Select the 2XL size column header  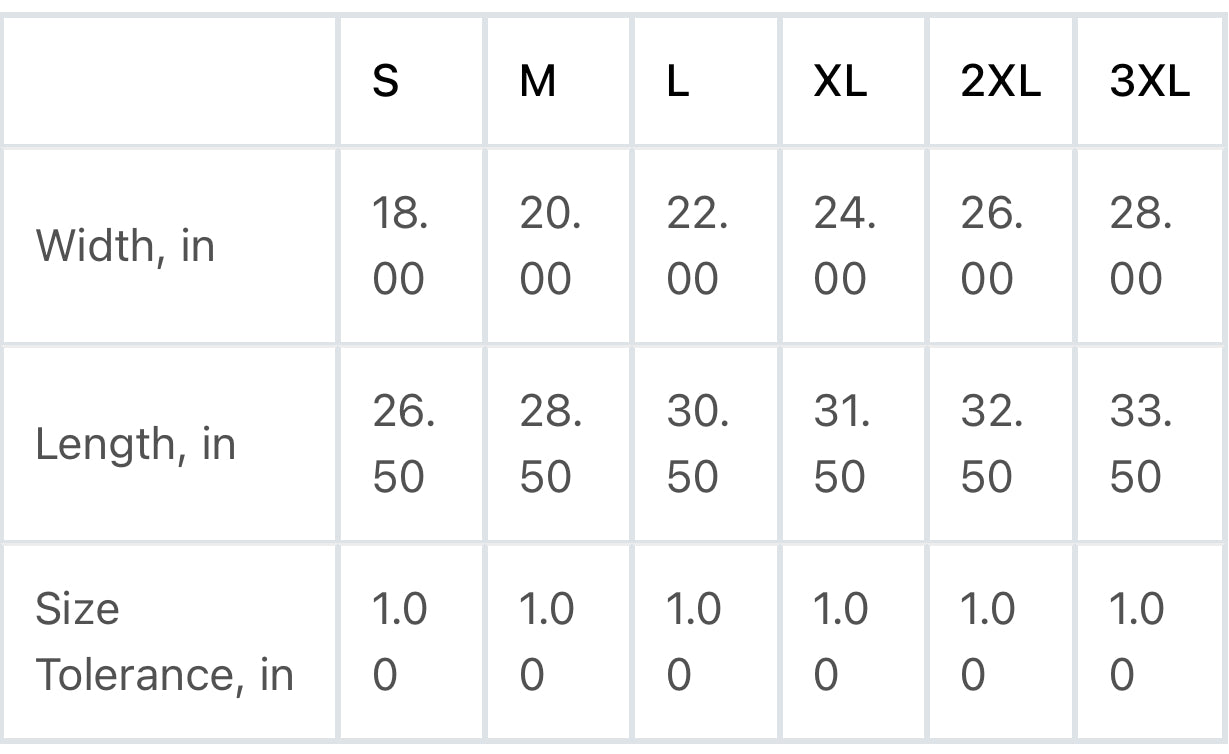1001,81
